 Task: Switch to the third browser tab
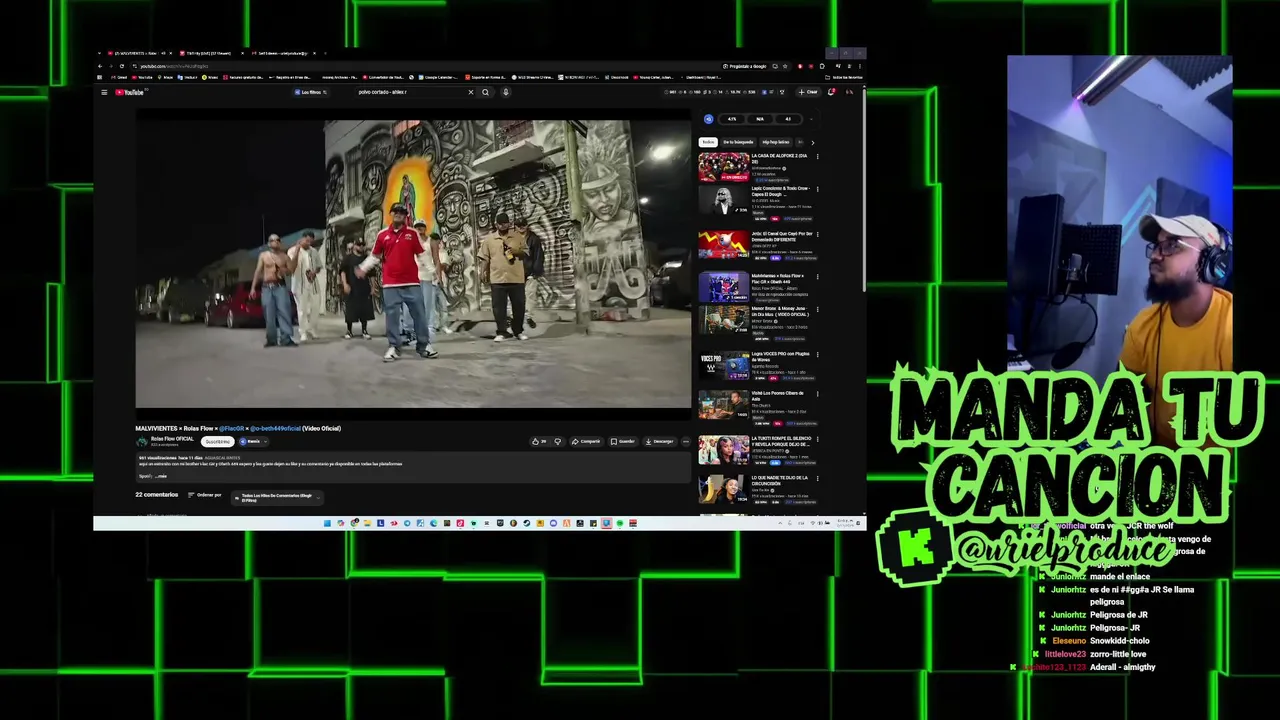[x=282, y=53]
